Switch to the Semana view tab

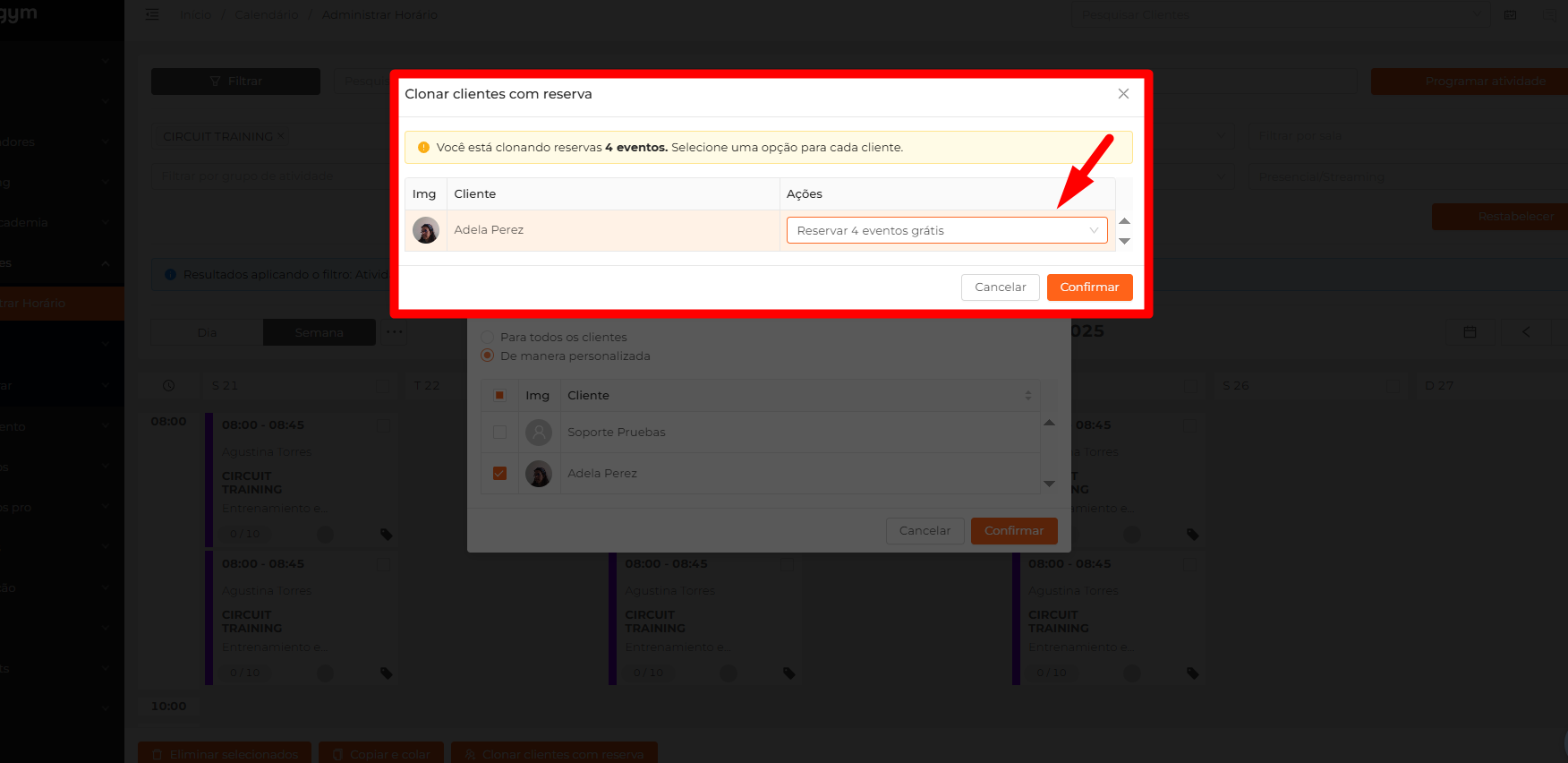click(320, 332)
